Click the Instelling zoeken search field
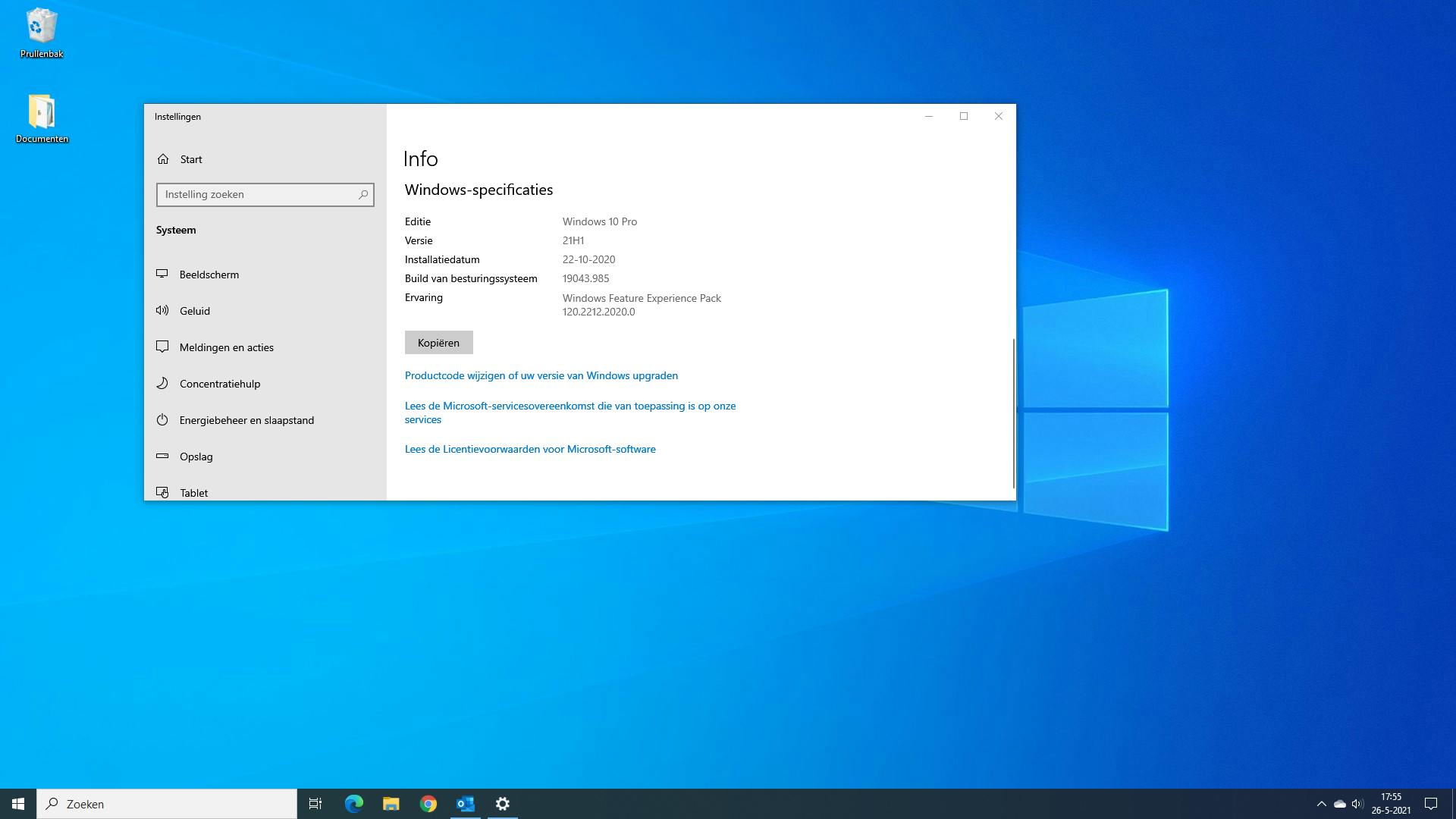1456x819 pixels. tap(258, 195)
